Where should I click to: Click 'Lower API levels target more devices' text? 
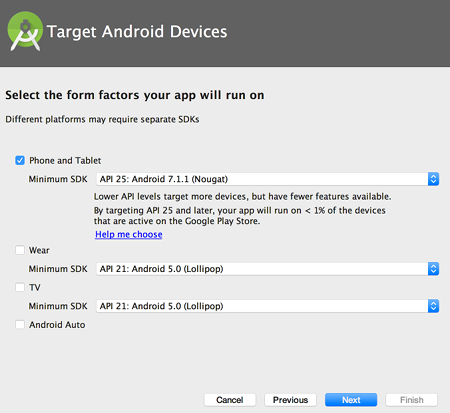[242, 197]
